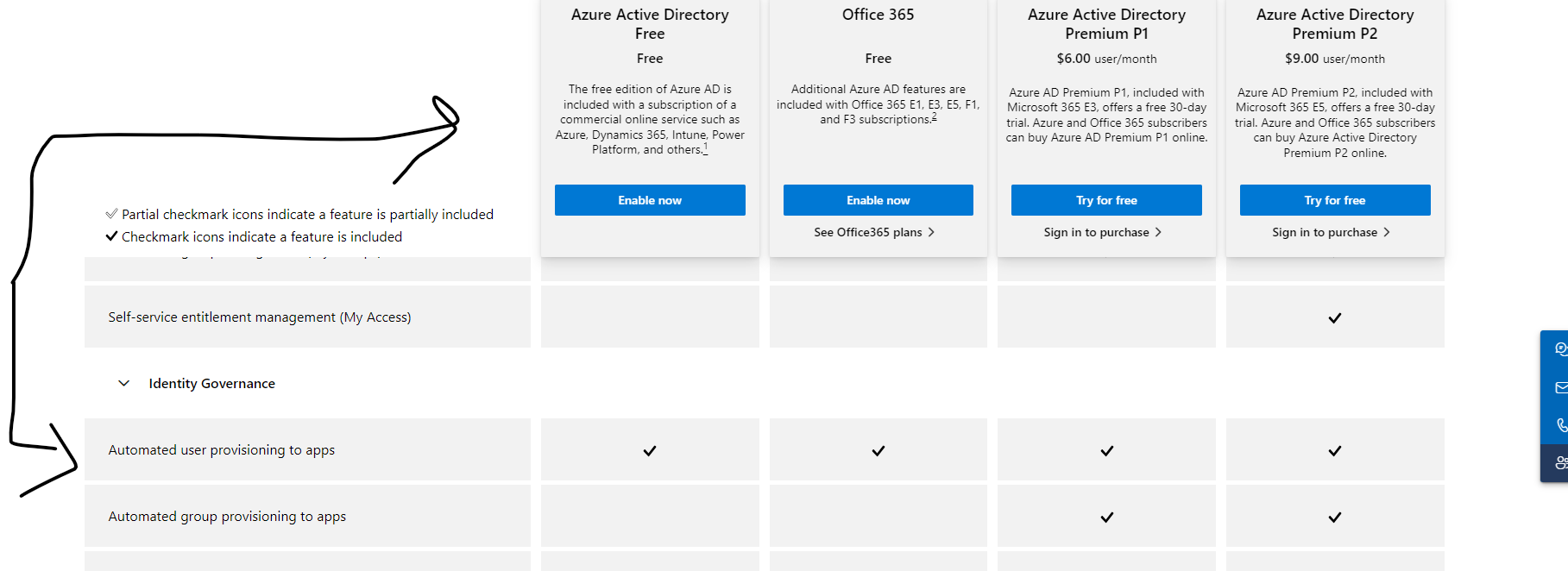Click group provisioning checkmark under Premium P1
This screenshot has height=571, width=1568.
click(x=1107, y=518)
